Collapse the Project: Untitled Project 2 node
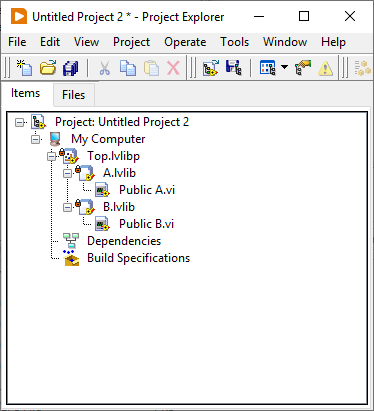 pyautogui.click(x=20, y=123)
